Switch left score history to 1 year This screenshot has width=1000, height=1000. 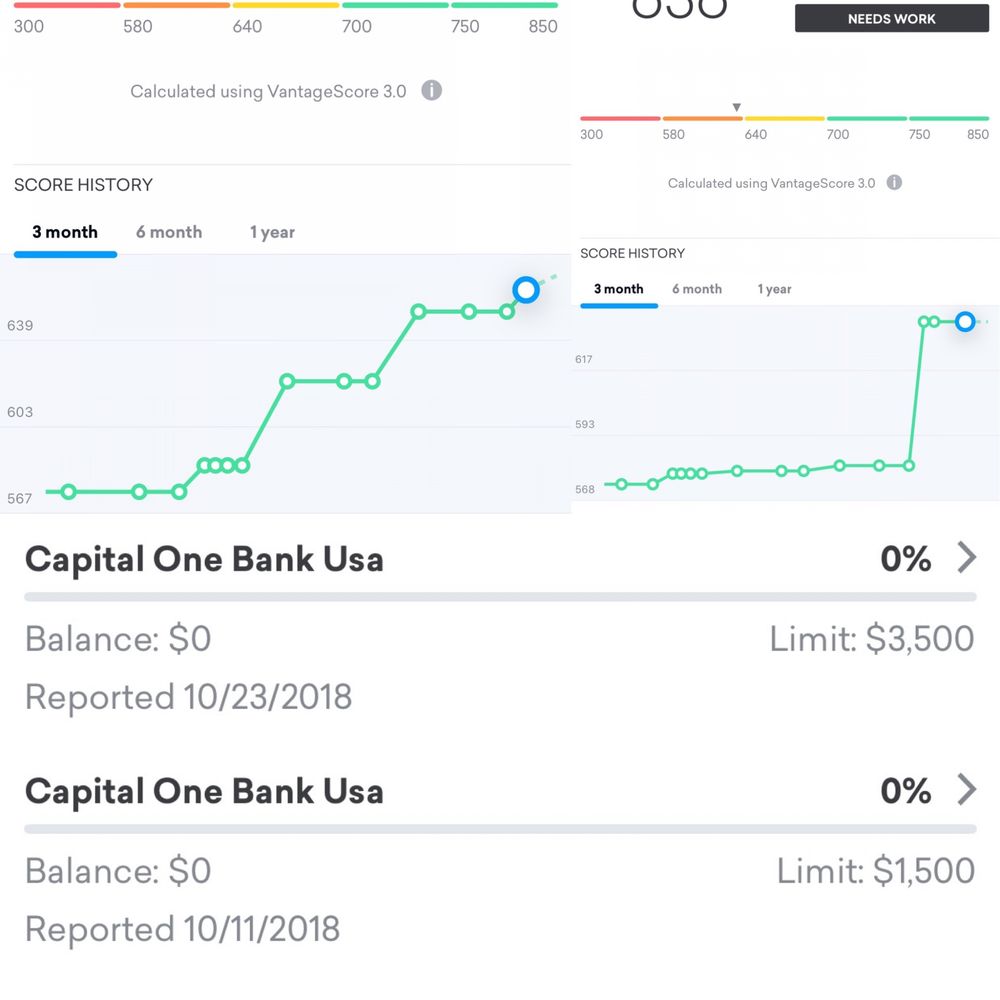coord(272,232)
